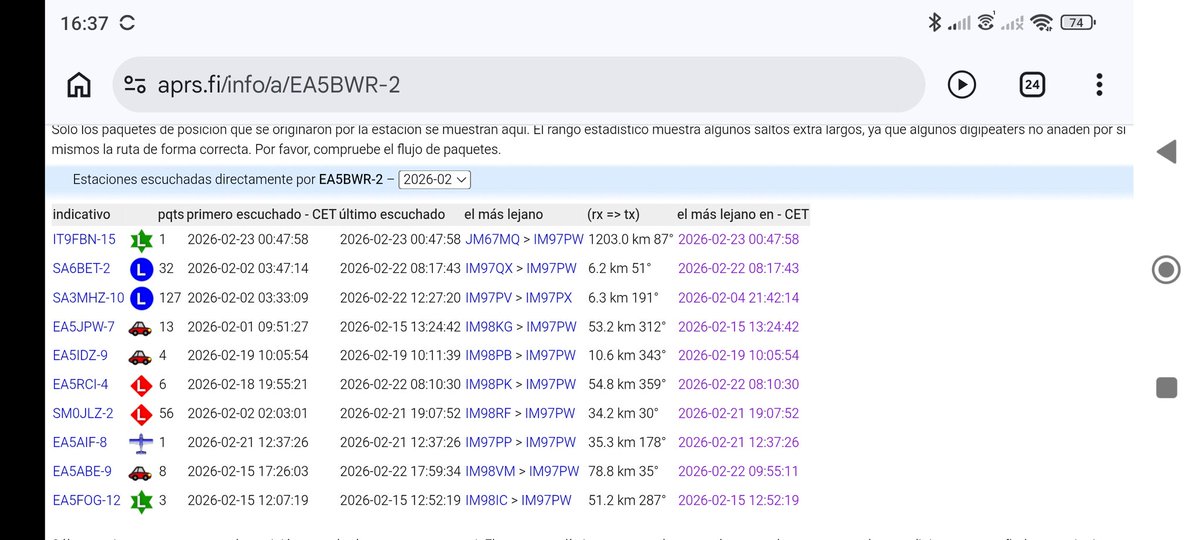Open station link EA5FOG-12

(86, 501)
